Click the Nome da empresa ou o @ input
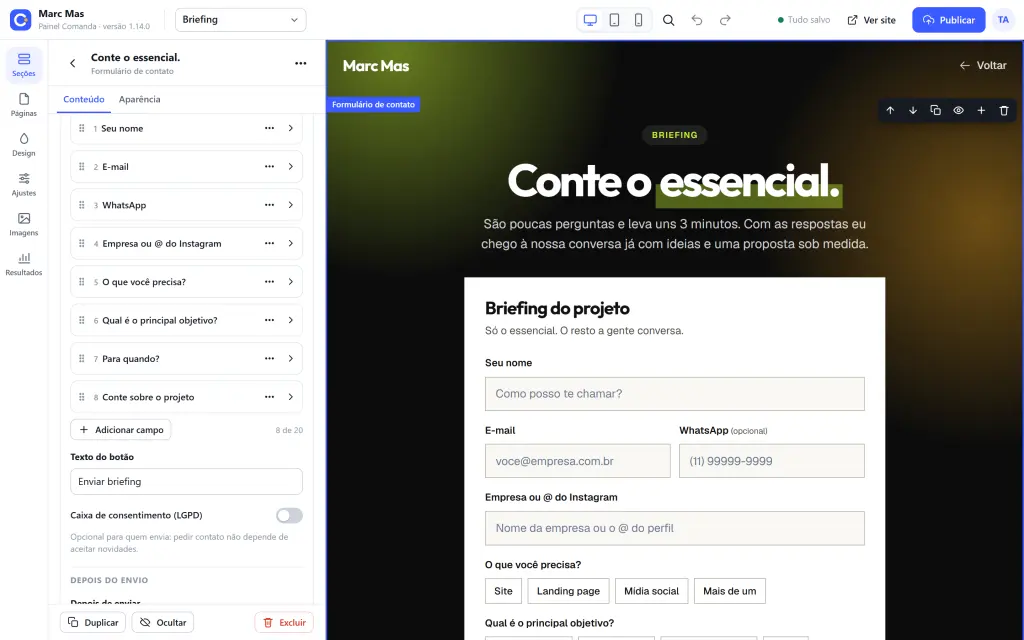 [x=675, y=528]
